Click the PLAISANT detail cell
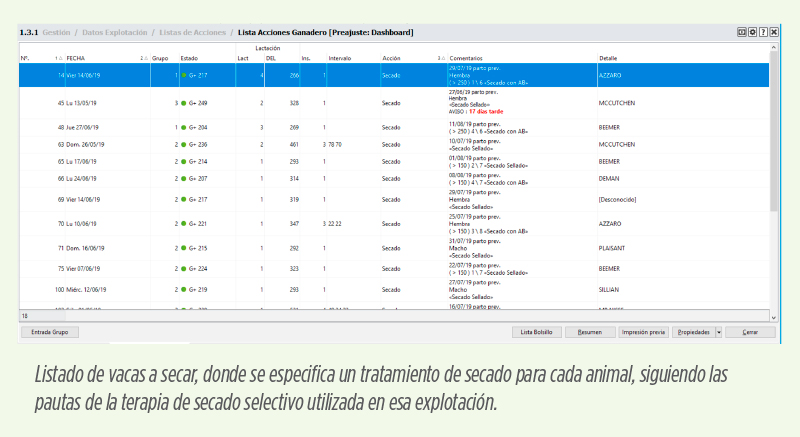This screenshot has height=437, width=800. 611,248
